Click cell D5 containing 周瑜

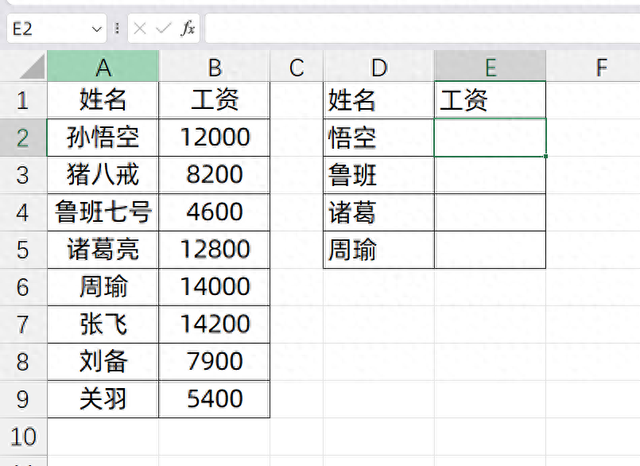click(379, 250)
